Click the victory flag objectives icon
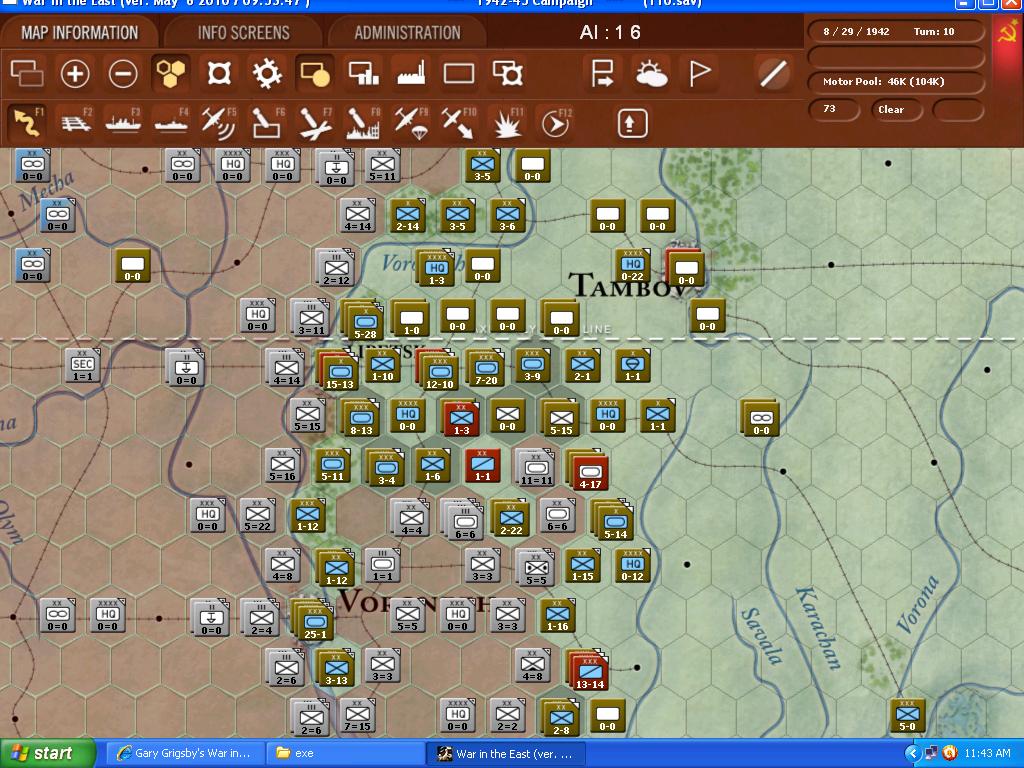 pyautogui.click(x=700, y=75)
